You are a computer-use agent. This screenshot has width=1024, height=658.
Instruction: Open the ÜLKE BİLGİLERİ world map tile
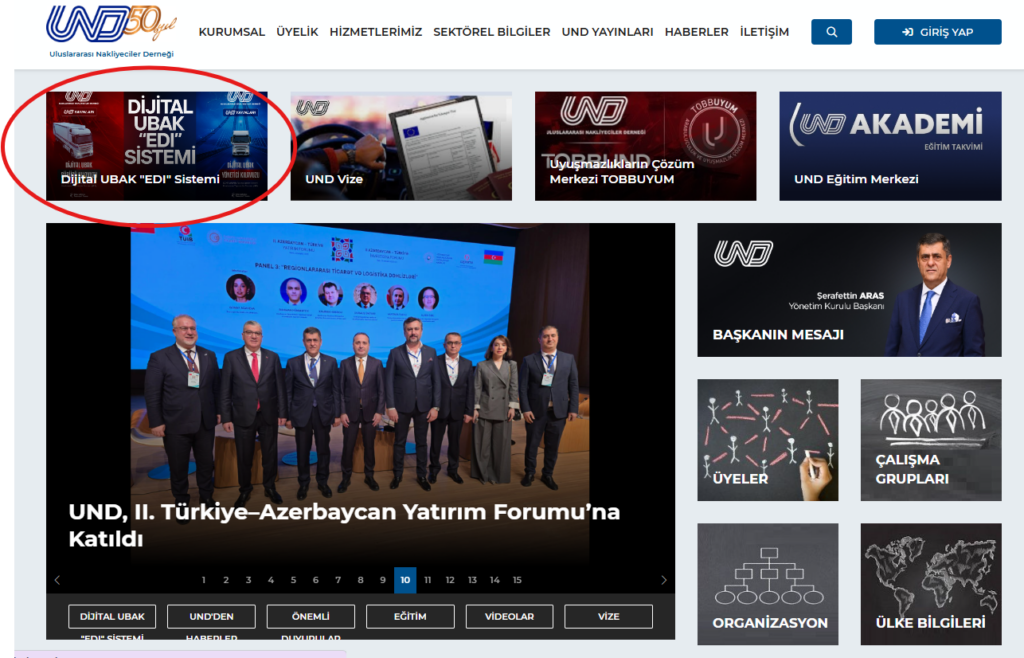931,584
